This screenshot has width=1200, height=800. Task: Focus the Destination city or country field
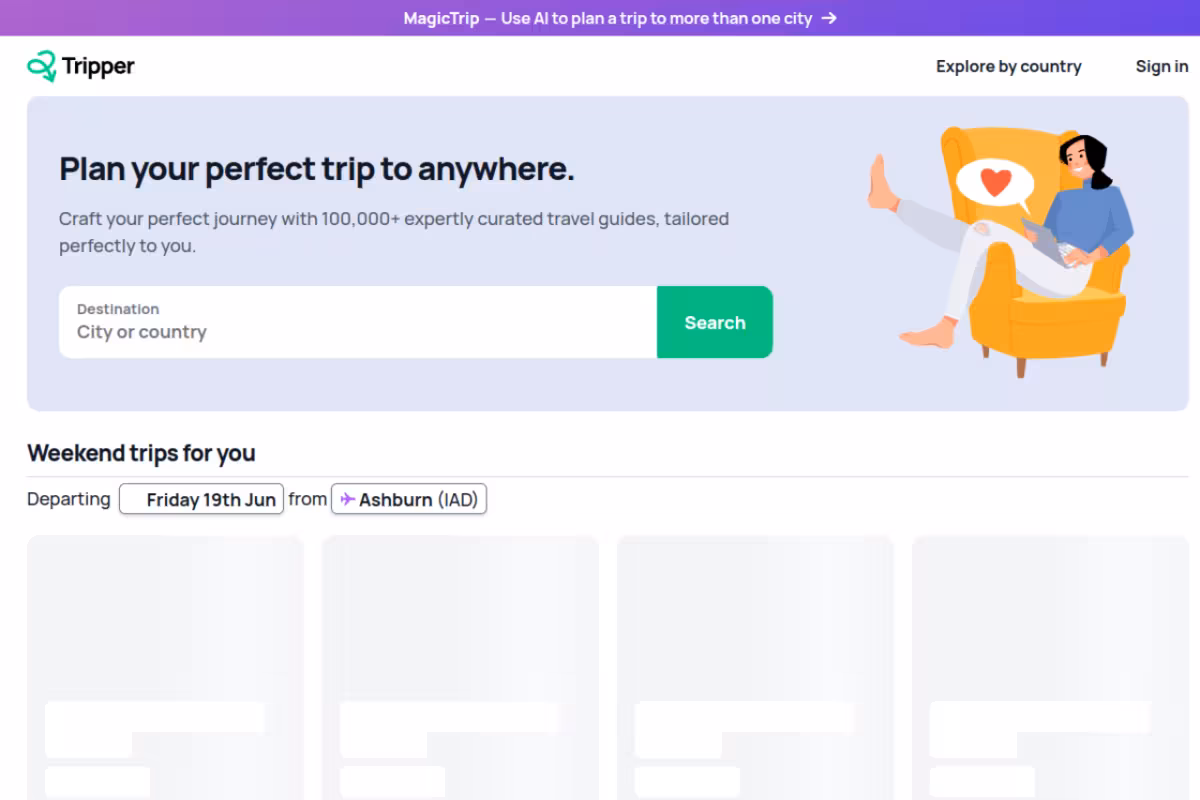click(358, 322)
